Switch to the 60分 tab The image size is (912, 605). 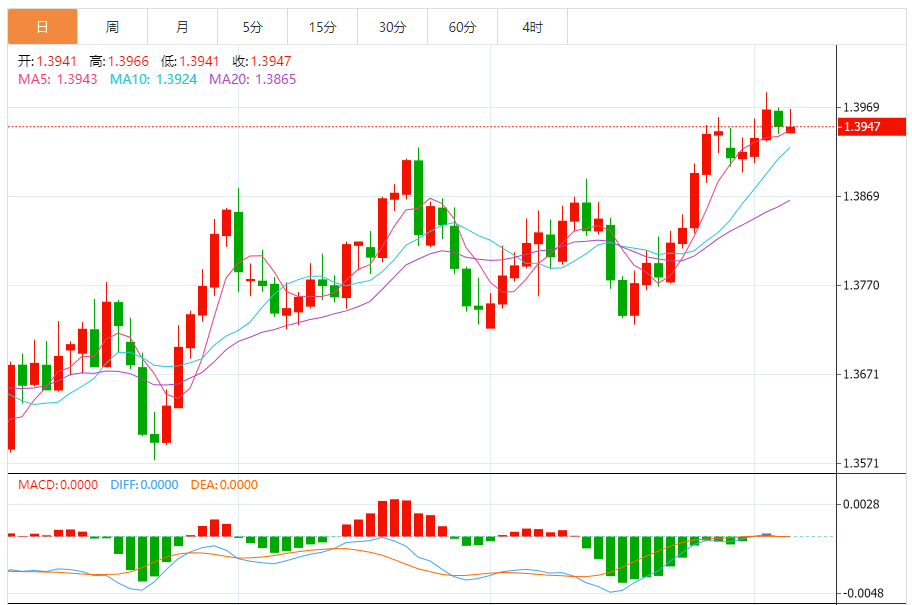pos(462,27)
